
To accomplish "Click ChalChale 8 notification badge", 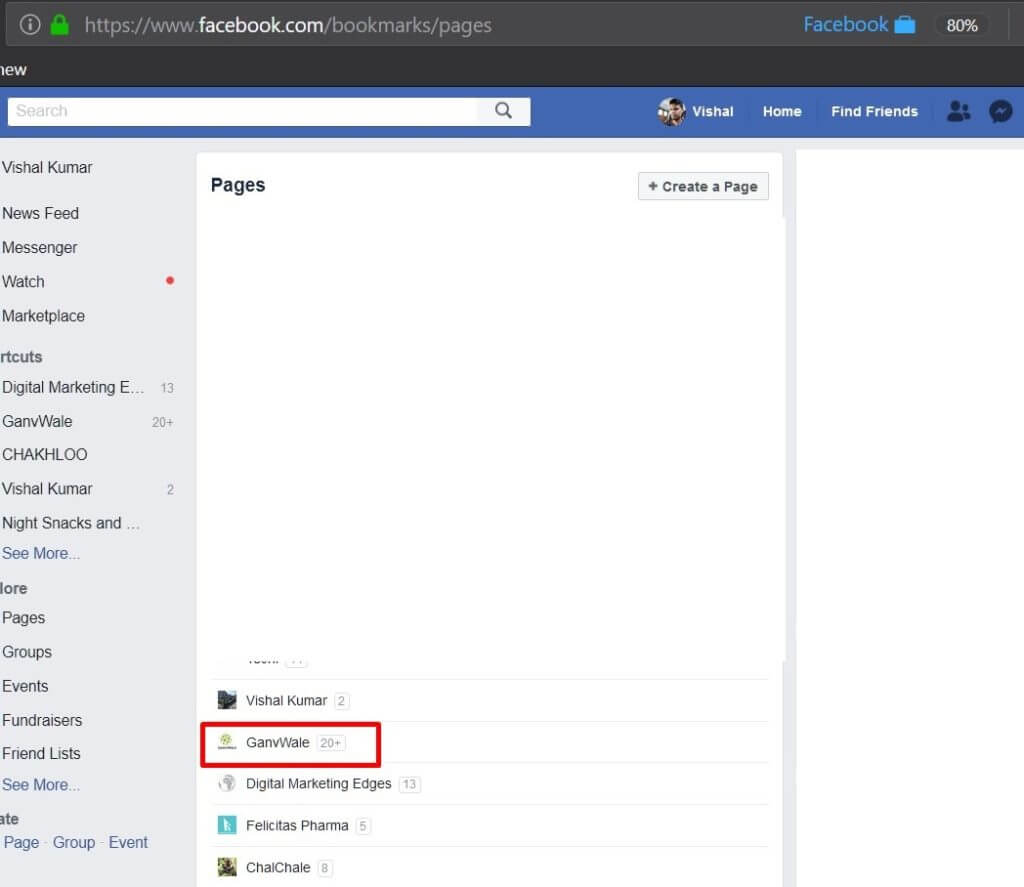I will pyautogui.click(x=325, y=869).
